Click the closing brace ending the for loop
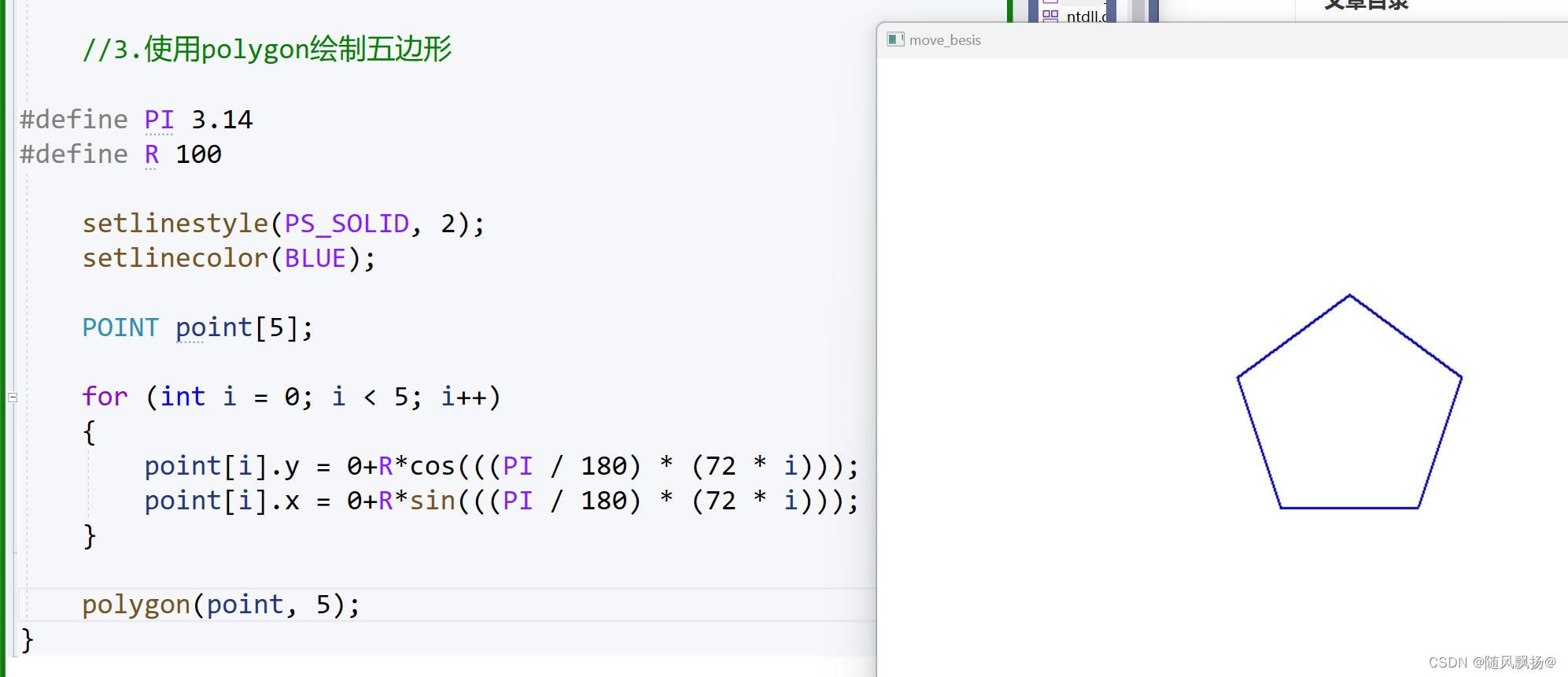The height and width of the screenshot is (677, 1568). [90, 536]
